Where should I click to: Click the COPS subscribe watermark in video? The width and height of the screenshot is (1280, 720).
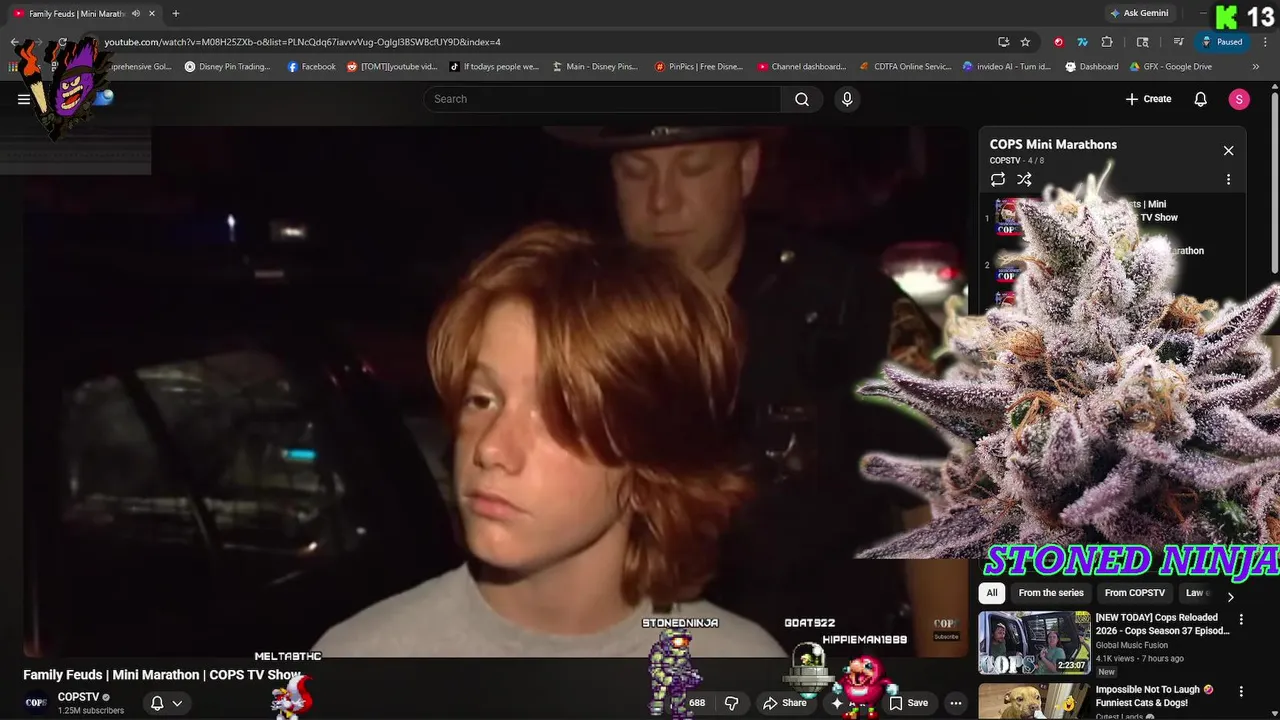click(945, 629)
